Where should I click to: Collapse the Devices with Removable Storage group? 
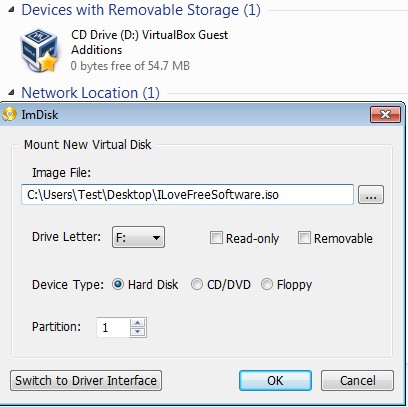[11, 10]
